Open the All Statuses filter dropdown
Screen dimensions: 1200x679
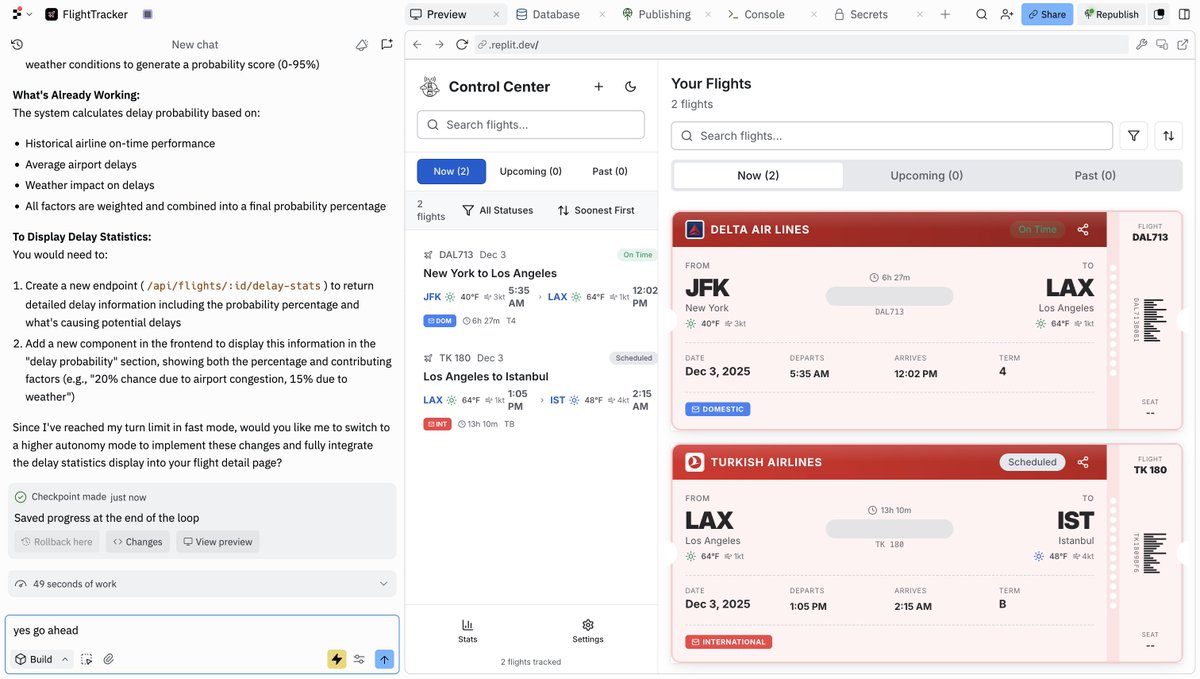498,210
